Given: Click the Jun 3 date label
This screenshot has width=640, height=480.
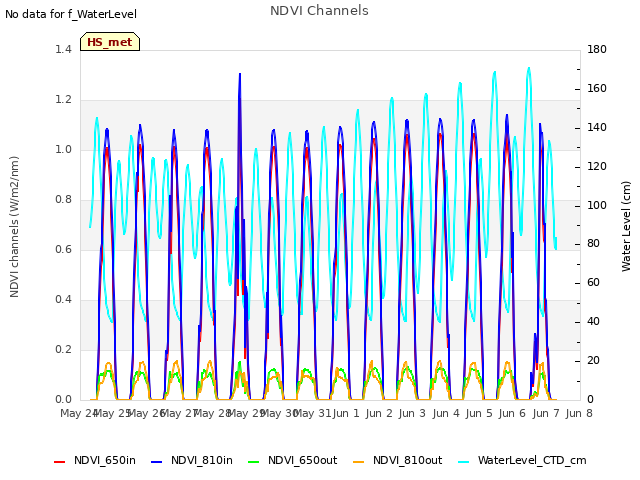Looking at the screenshot, I should click(x=412, y=413).
